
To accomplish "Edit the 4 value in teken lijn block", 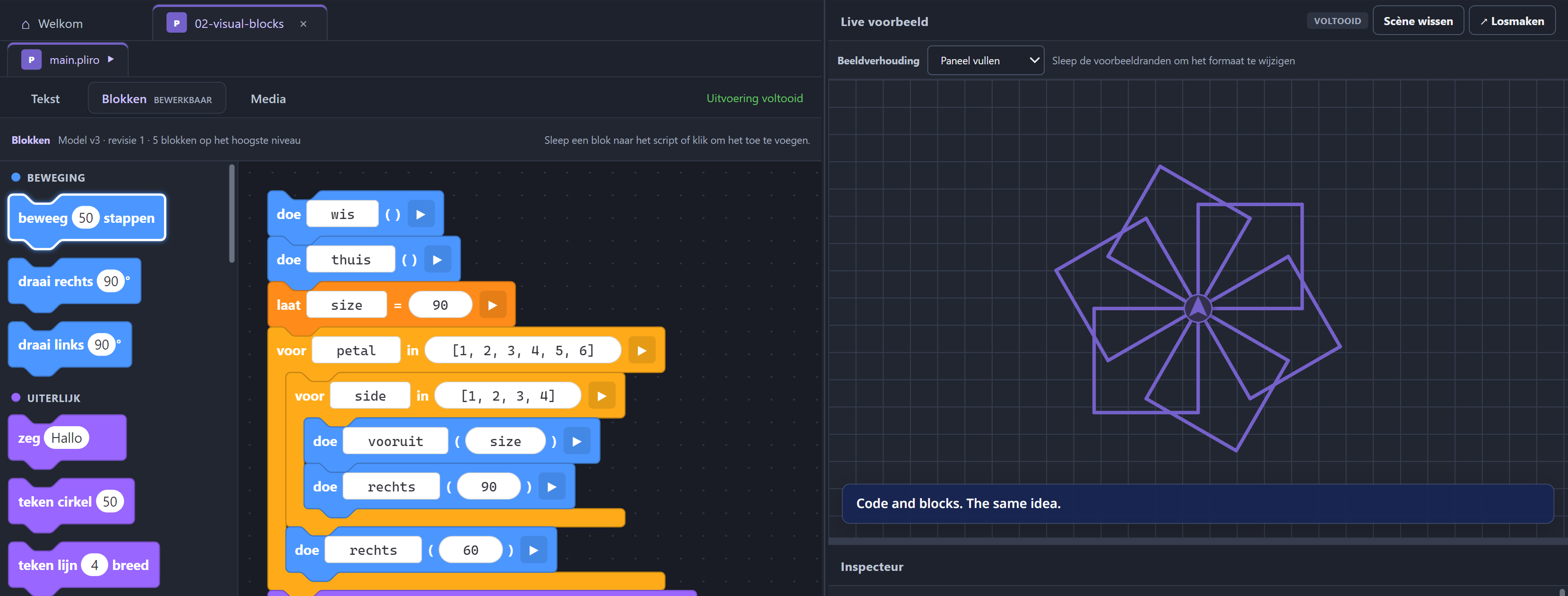I will [x=95, y=565].
